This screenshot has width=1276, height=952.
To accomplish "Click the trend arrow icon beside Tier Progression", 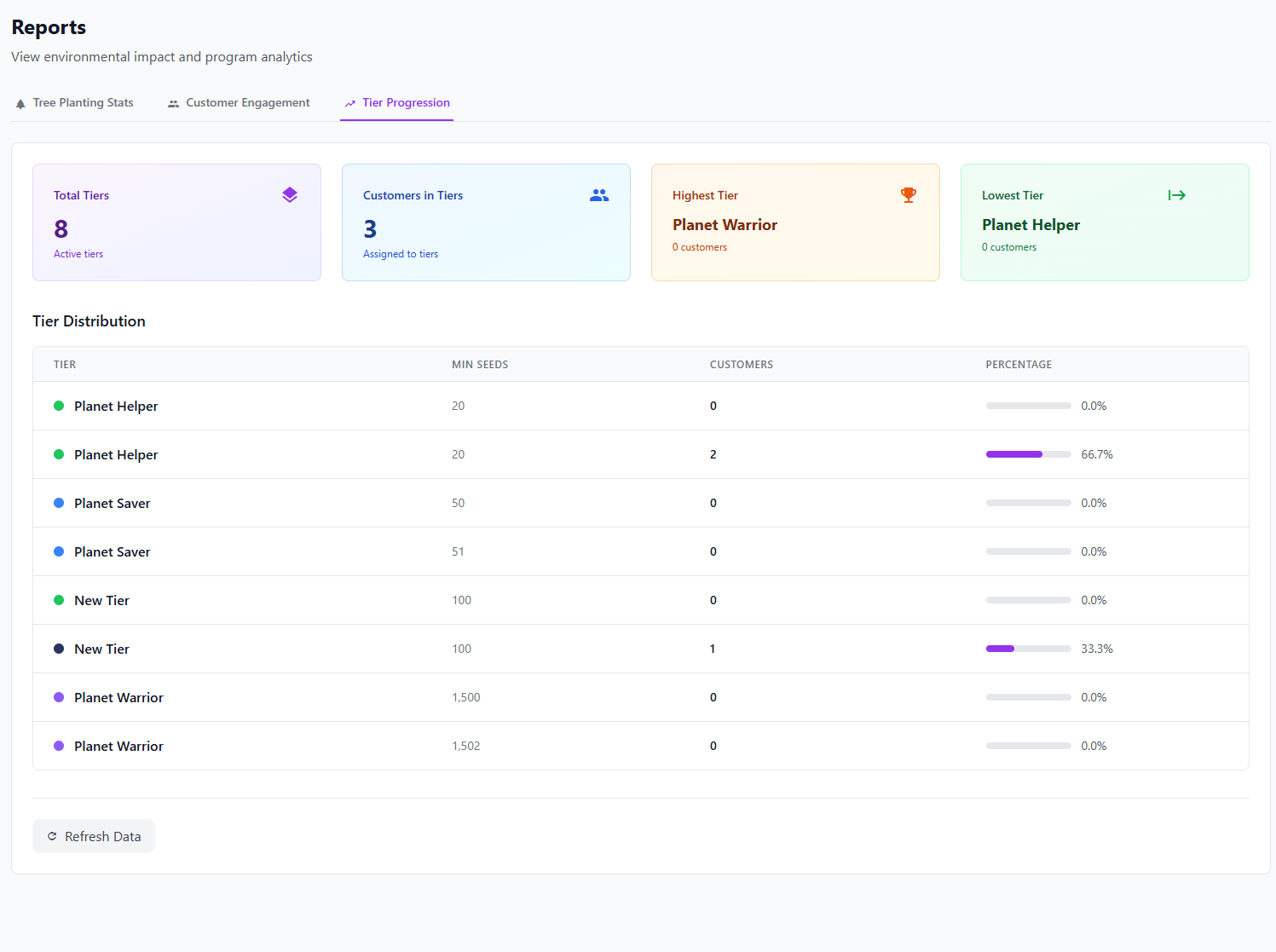I will (349, 104).
